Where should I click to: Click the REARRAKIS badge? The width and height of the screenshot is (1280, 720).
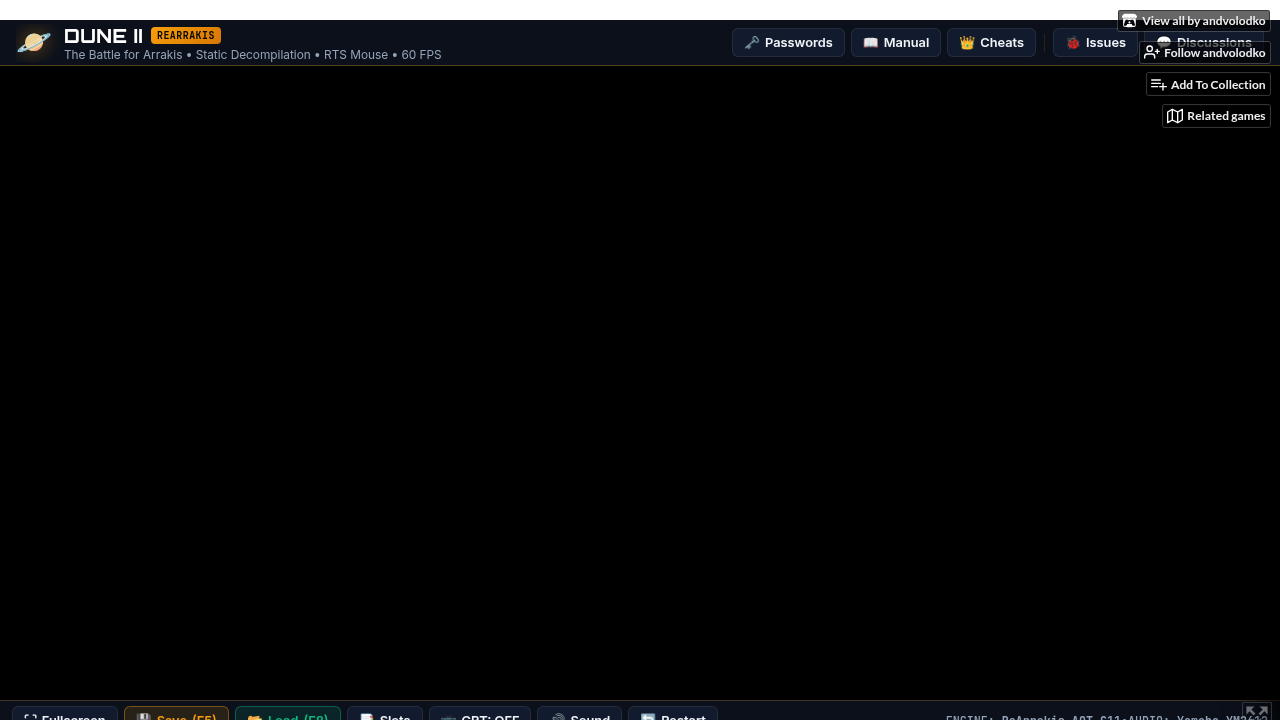186,36
